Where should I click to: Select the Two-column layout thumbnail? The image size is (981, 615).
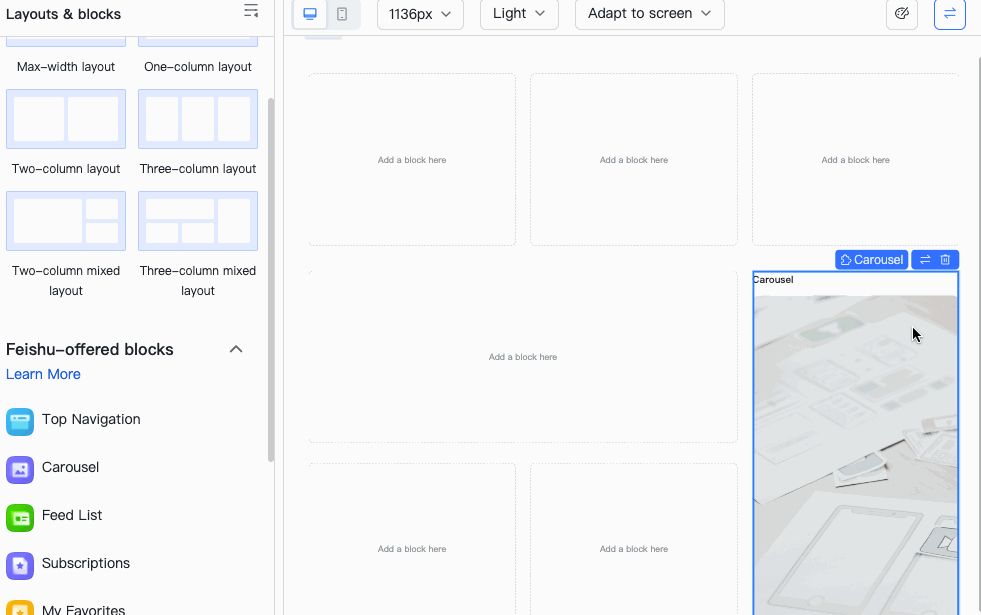click(65, 119)
